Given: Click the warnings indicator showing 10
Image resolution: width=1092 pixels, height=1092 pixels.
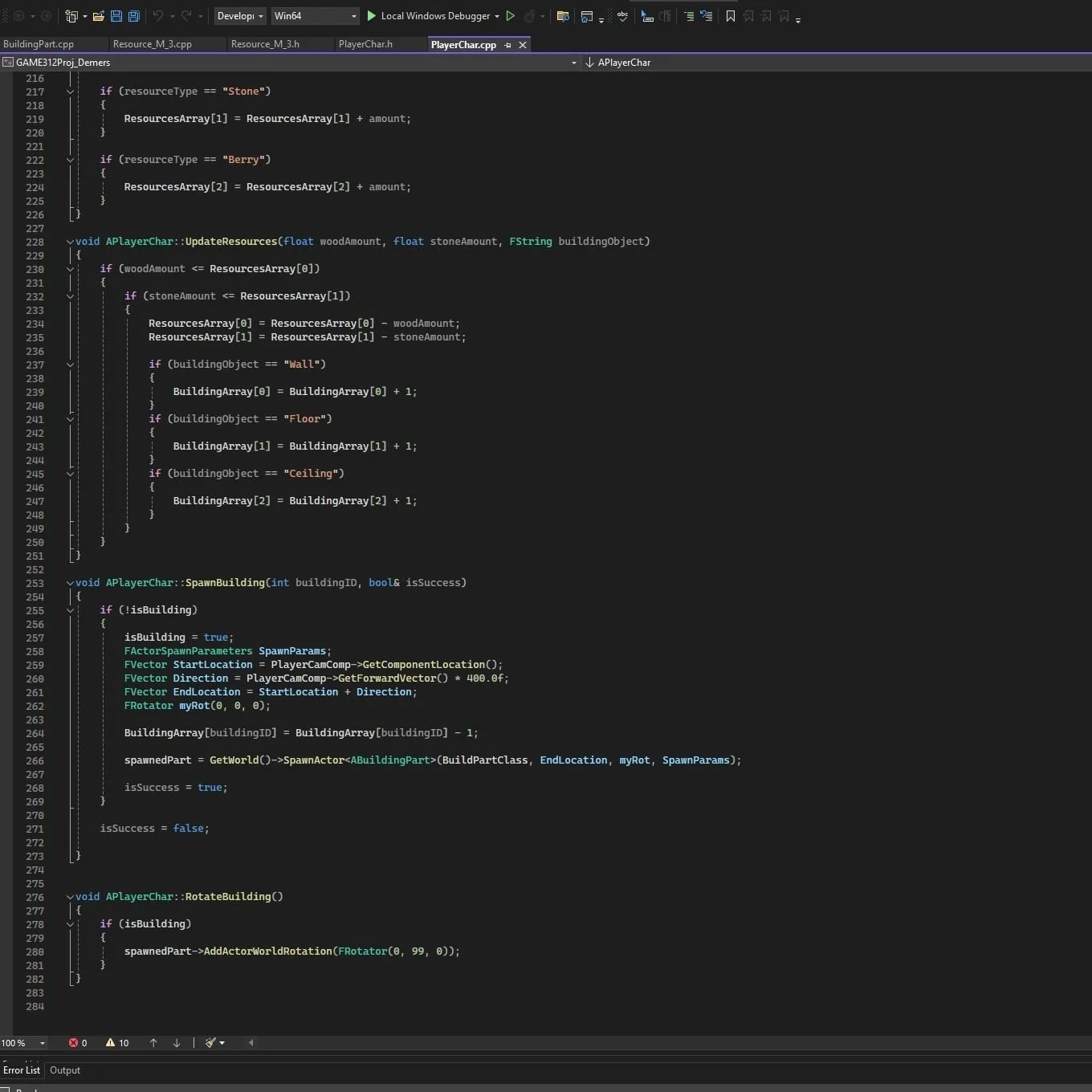Looking at the screenshot, I should tap(117, 1043).
